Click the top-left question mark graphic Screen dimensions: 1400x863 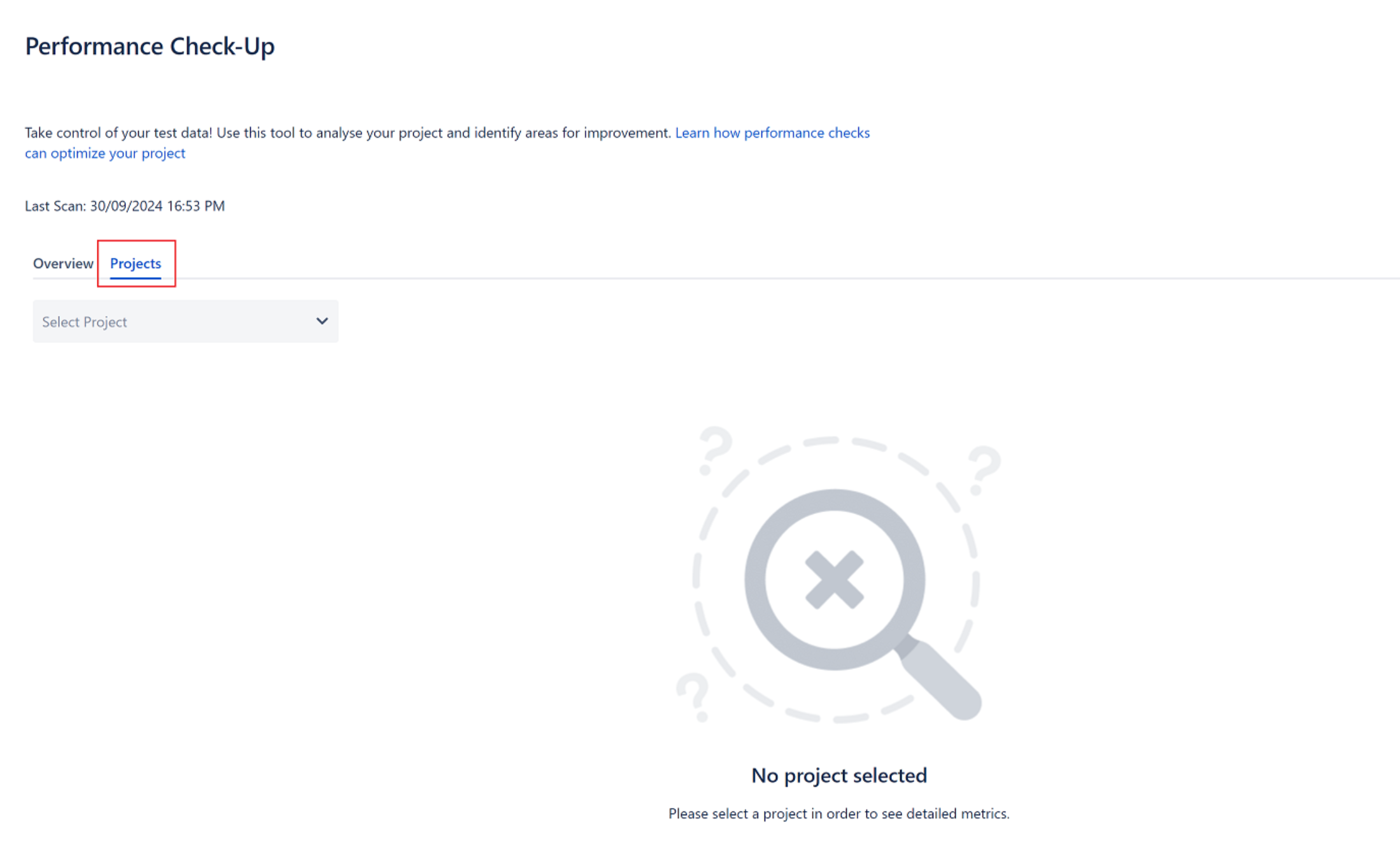714,450
